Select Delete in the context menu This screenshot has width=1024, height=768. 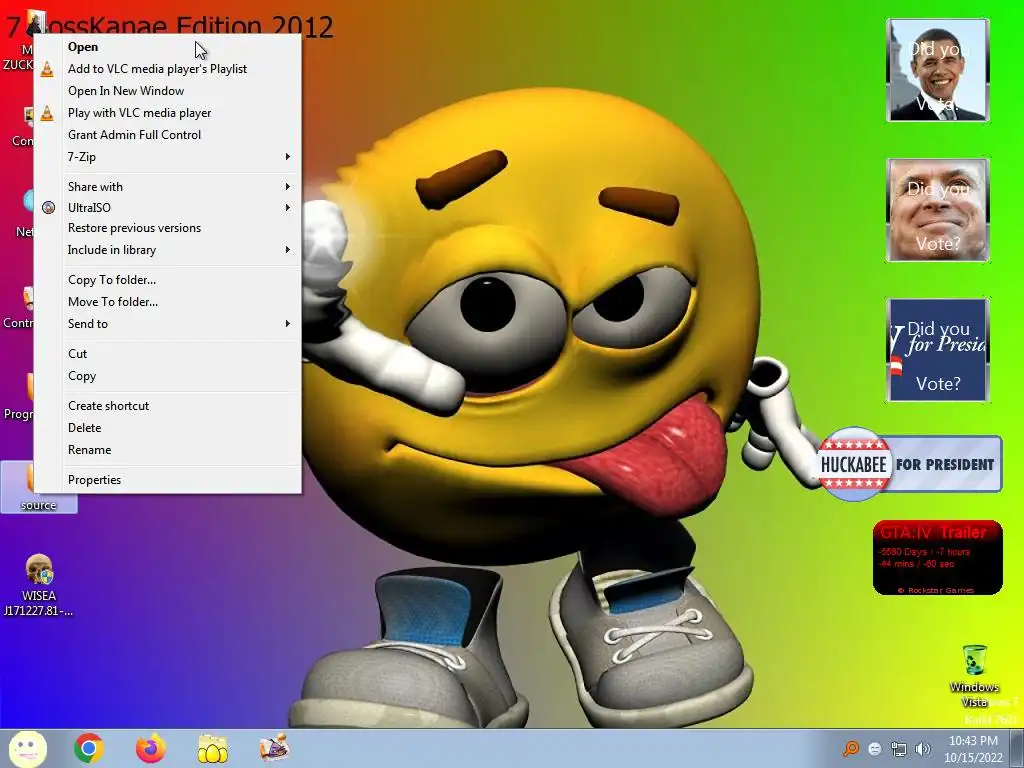[x=168, y=428]
